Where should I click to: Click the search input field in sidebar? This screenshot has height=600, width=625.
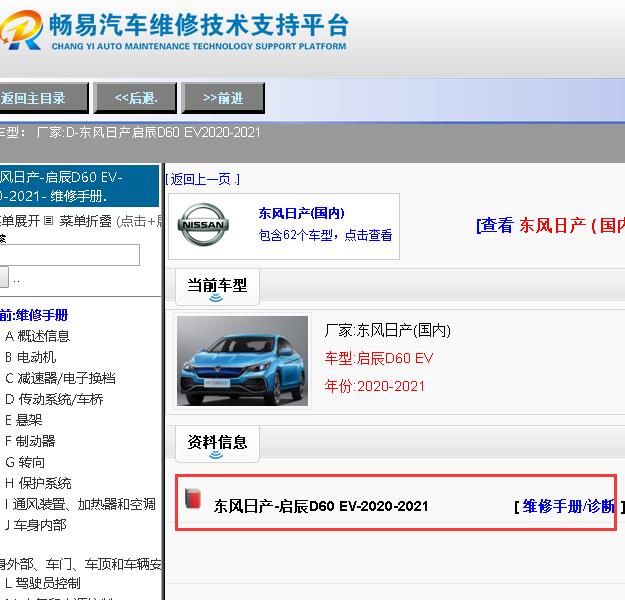[x=69, y=255]
